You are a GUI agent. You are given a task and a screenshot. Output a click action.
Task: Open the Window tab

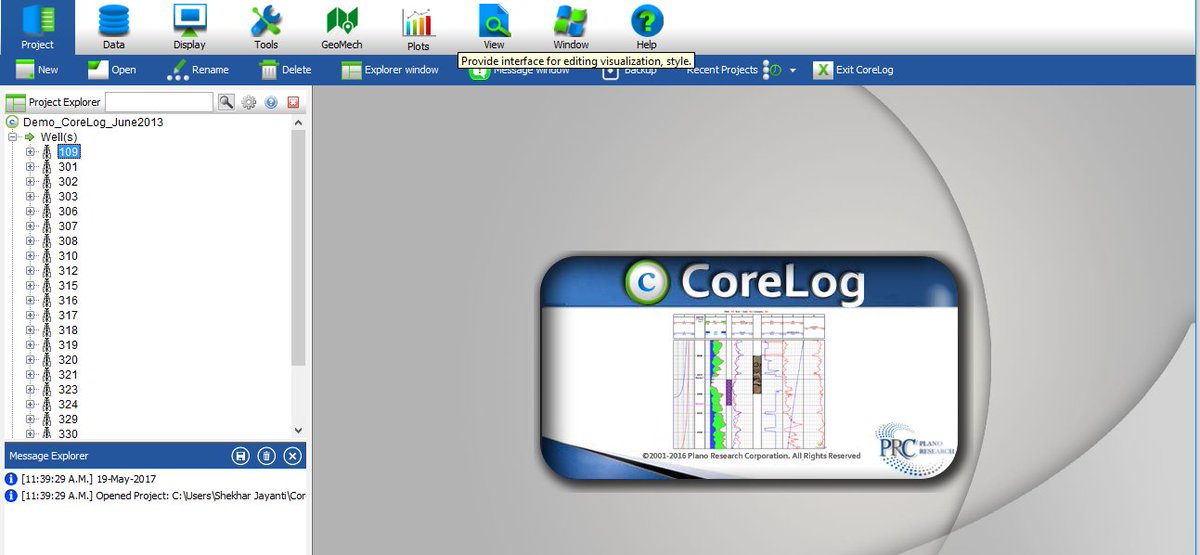[x=571, y=27]
